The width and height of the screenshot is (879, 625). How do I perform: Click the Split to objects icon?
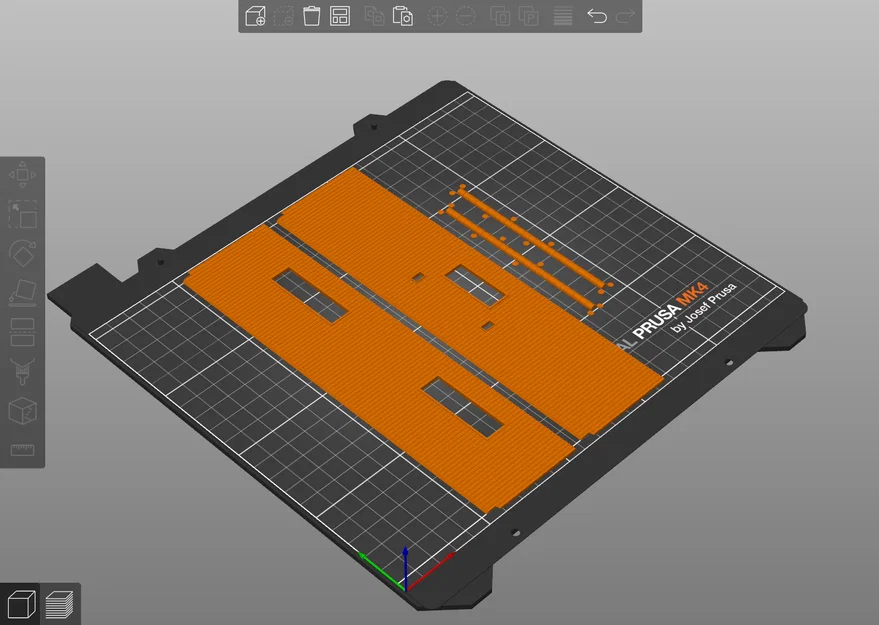pyautogui.click(x=500, y=16)
